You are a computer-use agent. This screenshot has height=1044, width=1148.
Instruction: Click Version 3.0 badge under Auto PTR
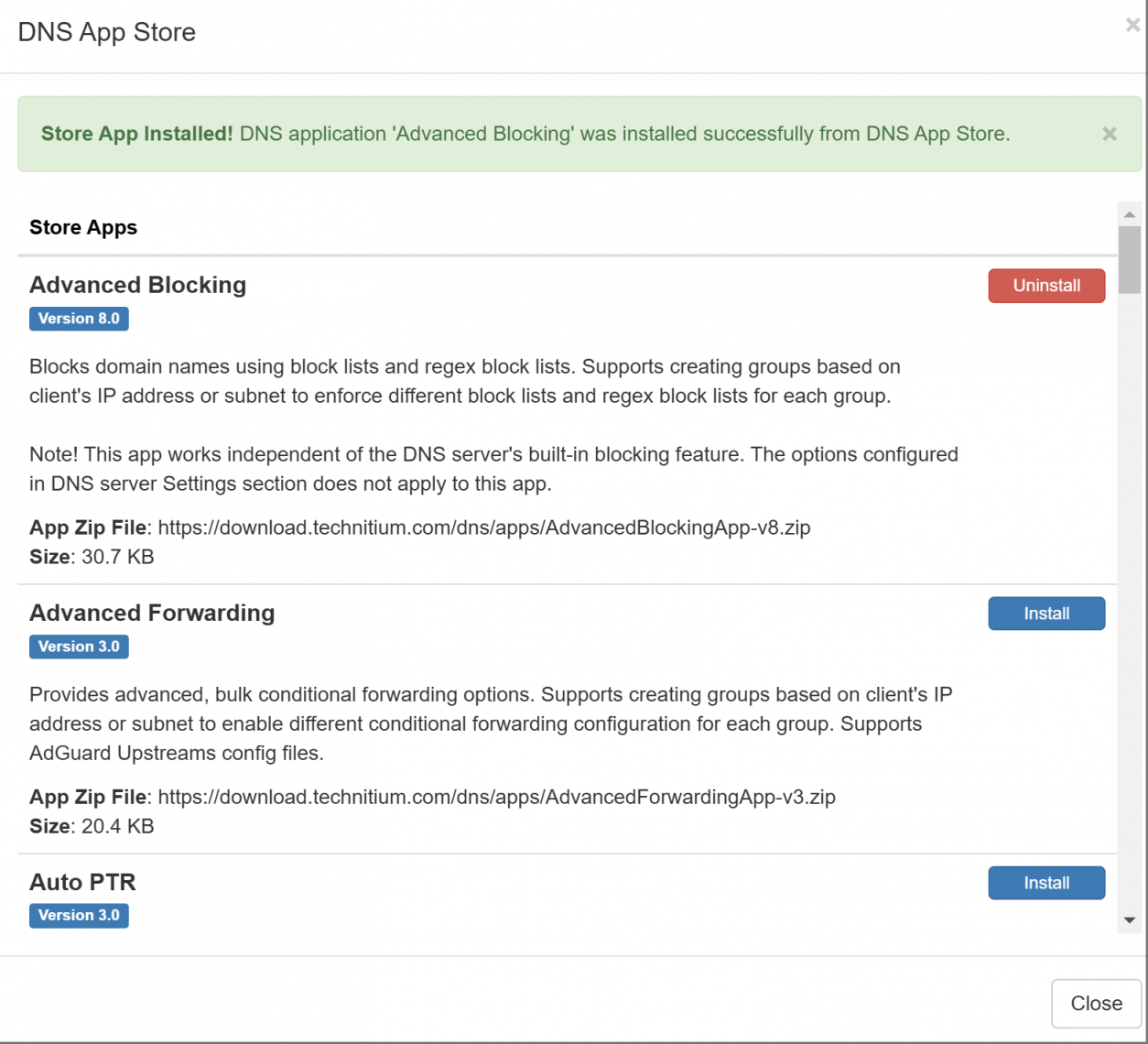[x=79, y=916]
